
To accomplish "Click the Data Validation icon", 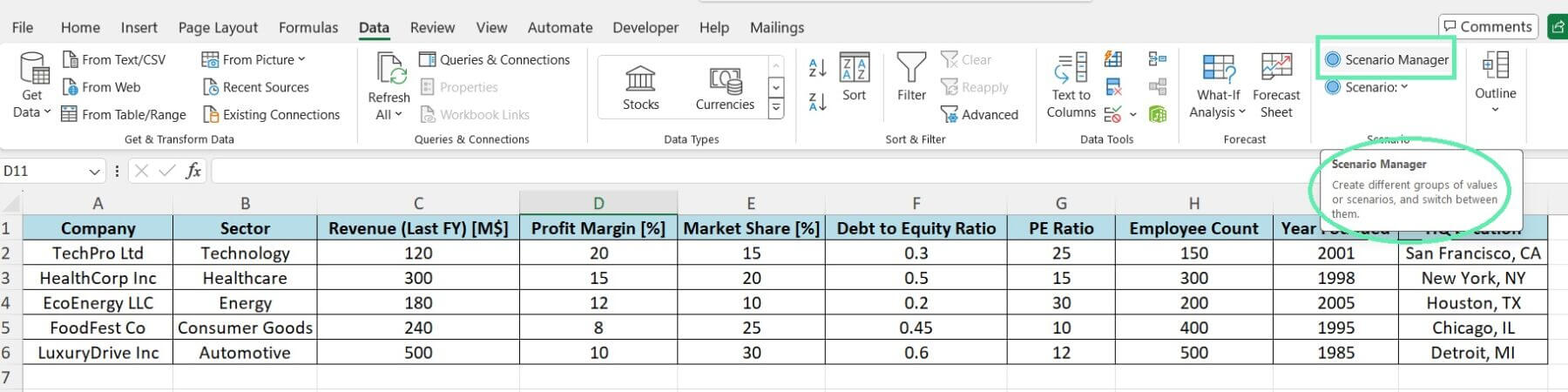I will tap(1112, 114).
